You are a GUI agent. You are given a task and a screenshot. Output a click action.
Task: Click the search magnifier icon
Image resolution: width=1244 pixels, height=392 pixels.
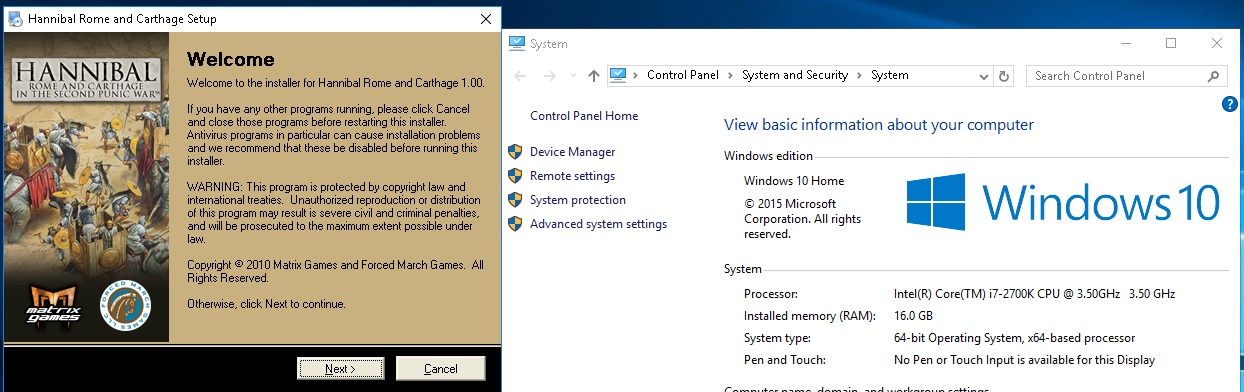1213,76
